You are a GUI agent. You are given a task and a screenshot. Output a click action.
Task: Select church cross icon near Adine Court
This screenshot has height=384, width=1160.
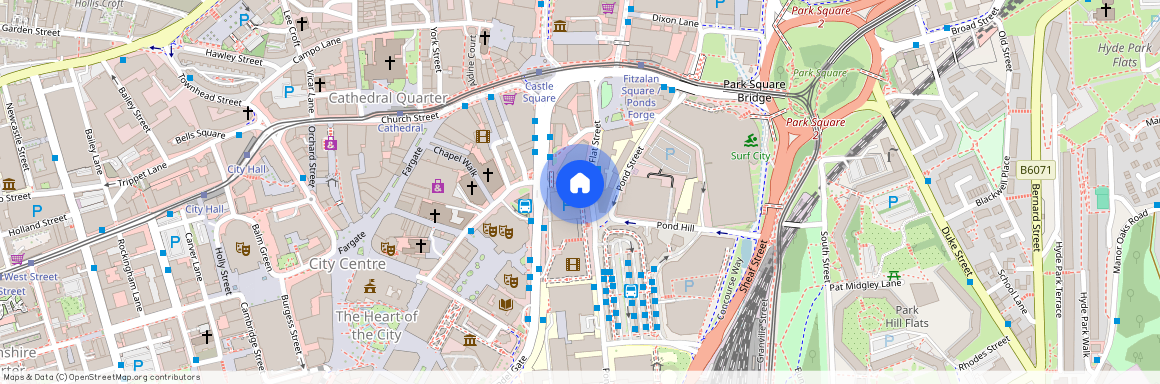coord(485,37)
